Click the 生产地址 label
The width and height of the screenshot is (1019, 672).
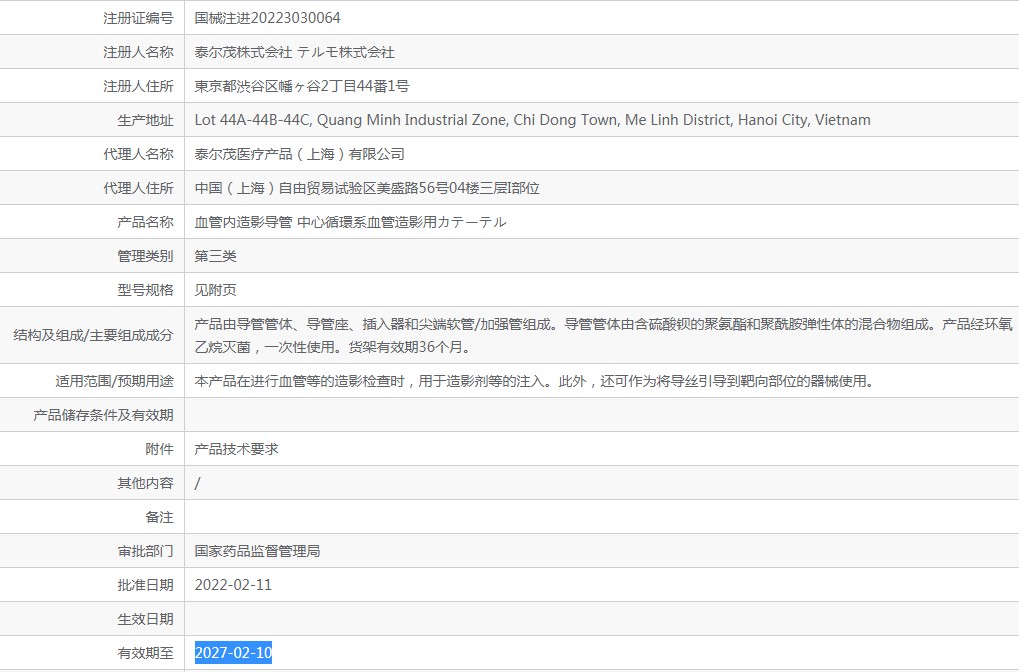pyautogui.click(x=145, y=120)
